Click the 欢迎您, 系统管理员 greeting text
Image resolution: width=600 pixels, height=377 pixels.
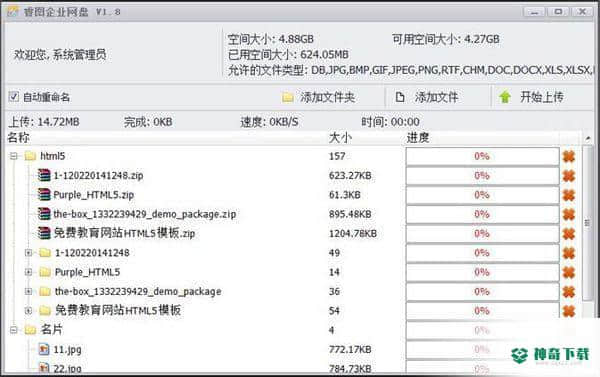[x=60, y=55]
